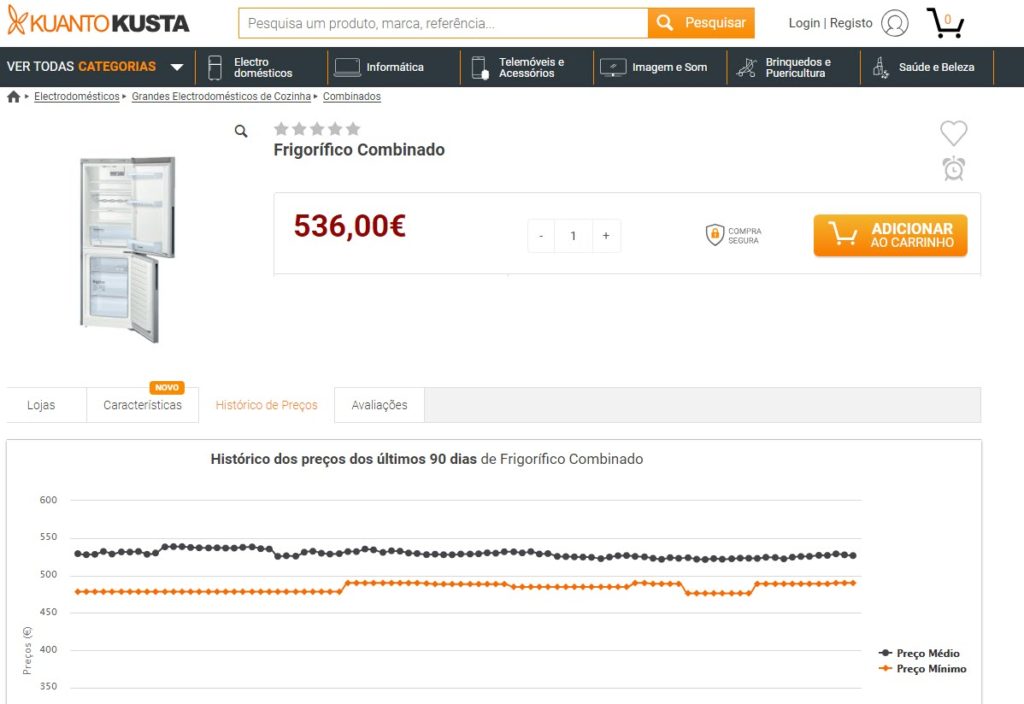Open the Avaliações tab

[x=379, y=405]
